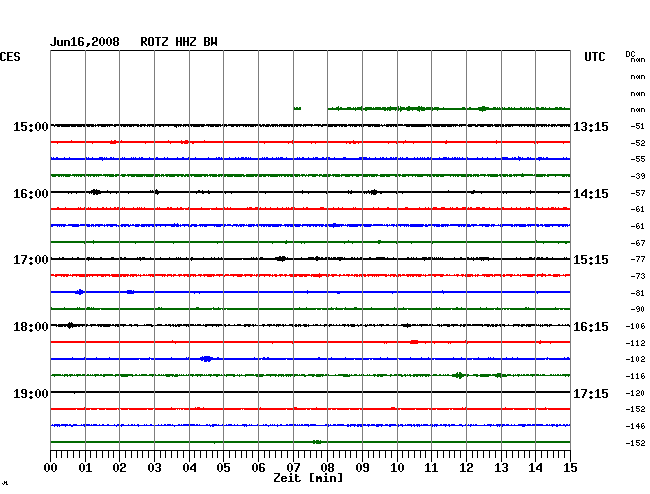Click the 13:15 UTC time label
Screen dimensions: 650x494
(591, 126)
